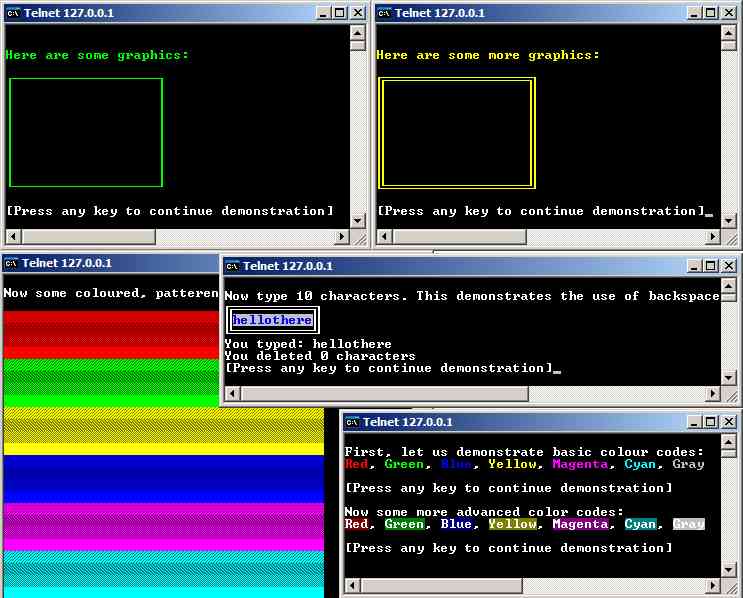
Task: Open control icon of the backspace demo window
Action: click(232, 266)
